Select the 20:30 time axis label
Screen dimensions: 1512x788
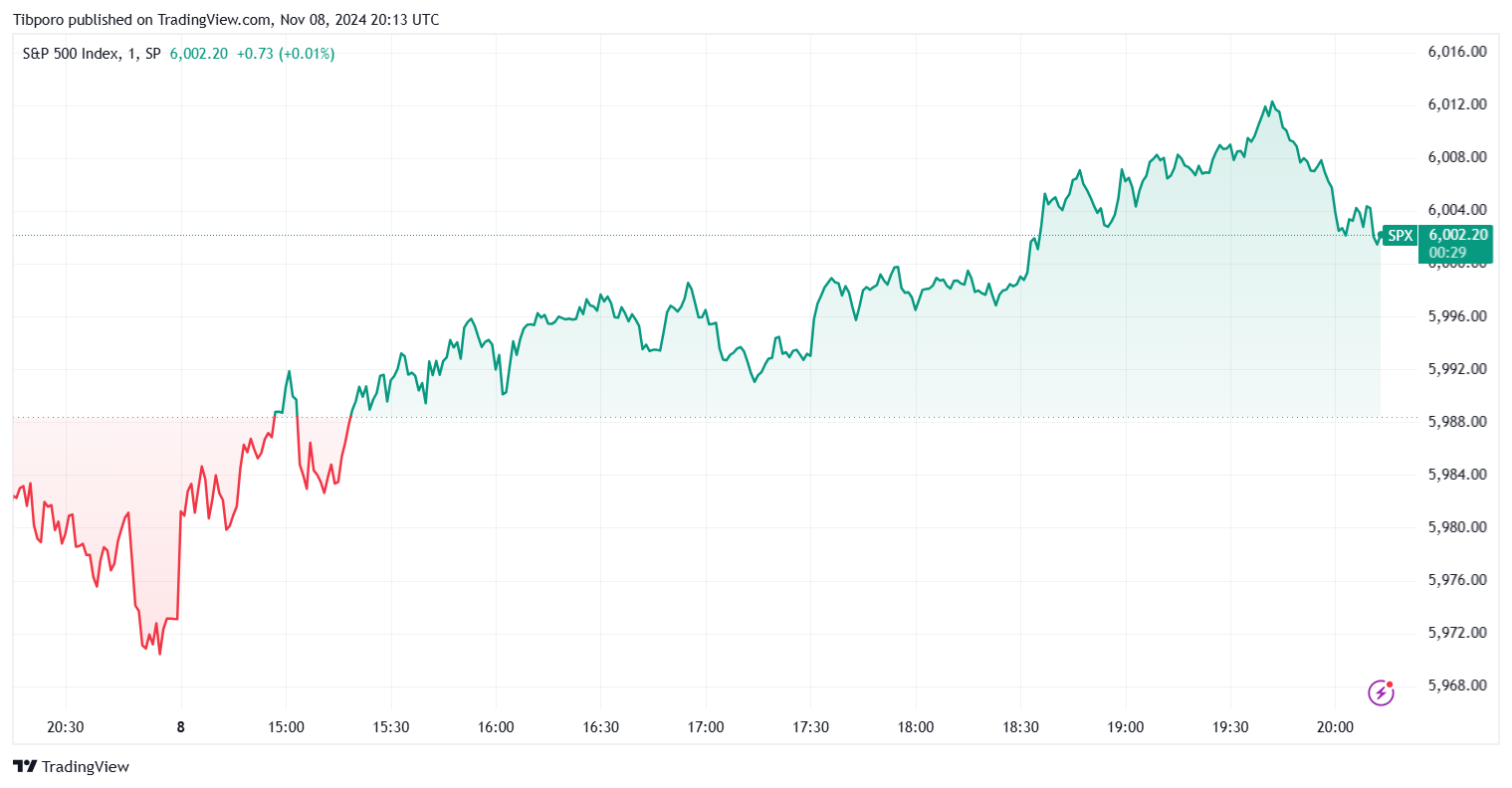tap(65, 727)
